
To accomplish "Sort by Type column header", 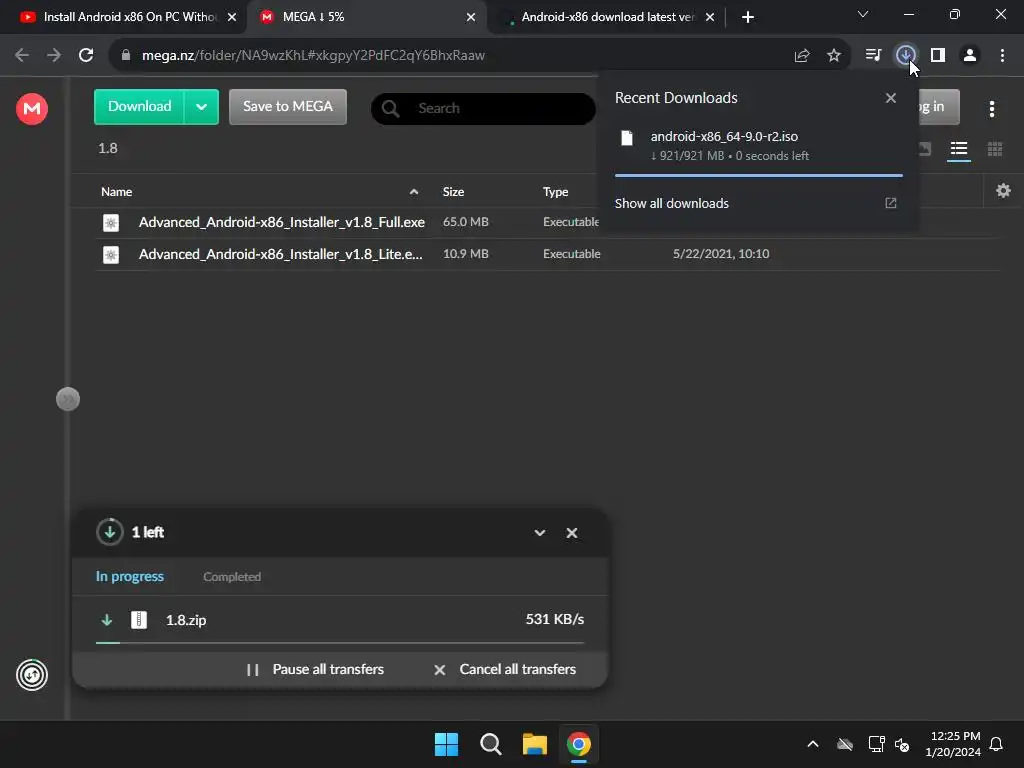I will click(555, 192).
